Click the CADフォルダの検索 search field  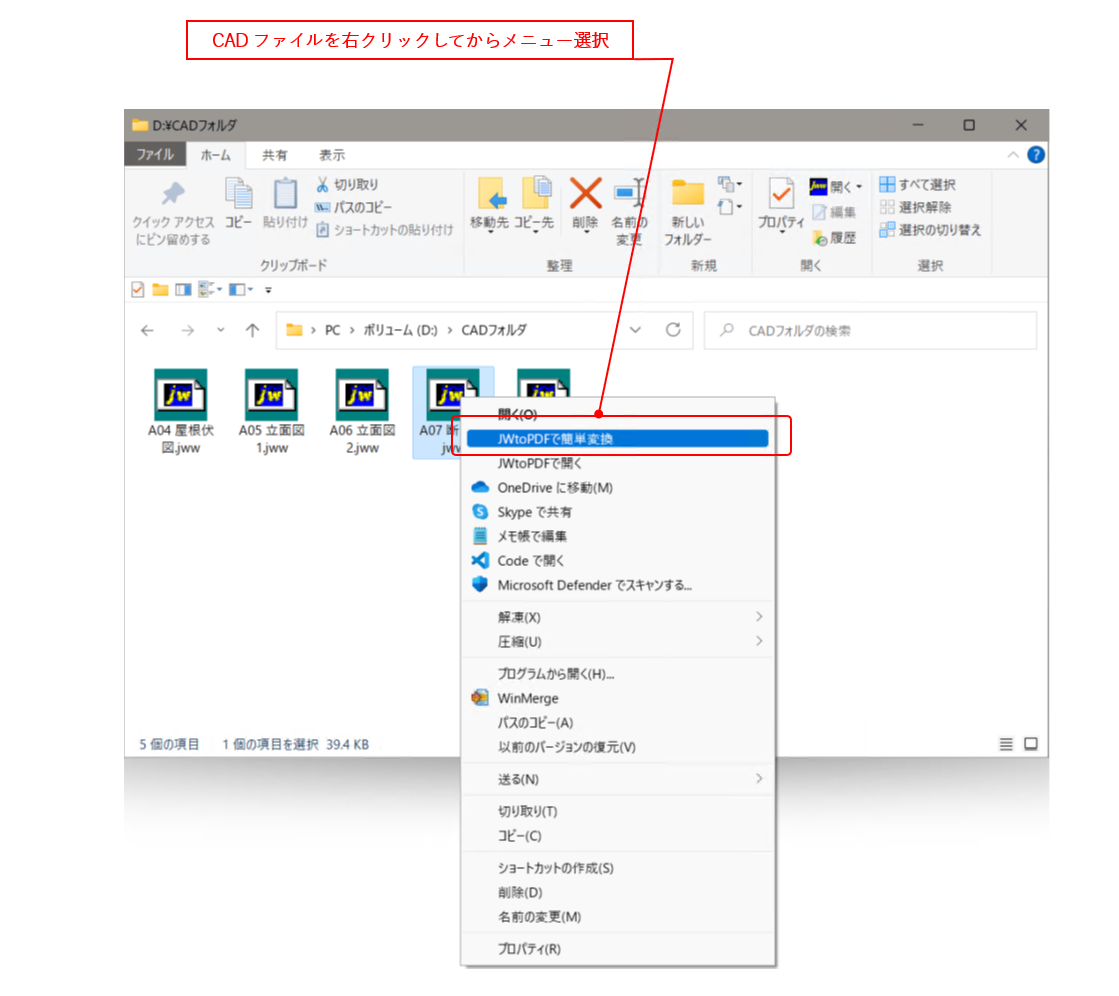coord(880,330)
